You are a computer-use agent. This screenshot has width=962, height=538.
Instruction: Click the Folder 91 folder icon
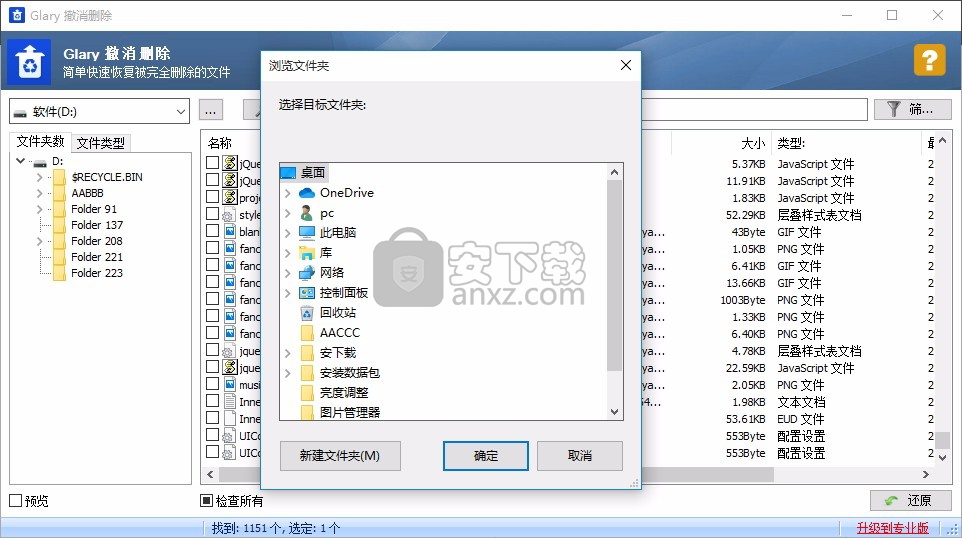[x=60, y=209]
